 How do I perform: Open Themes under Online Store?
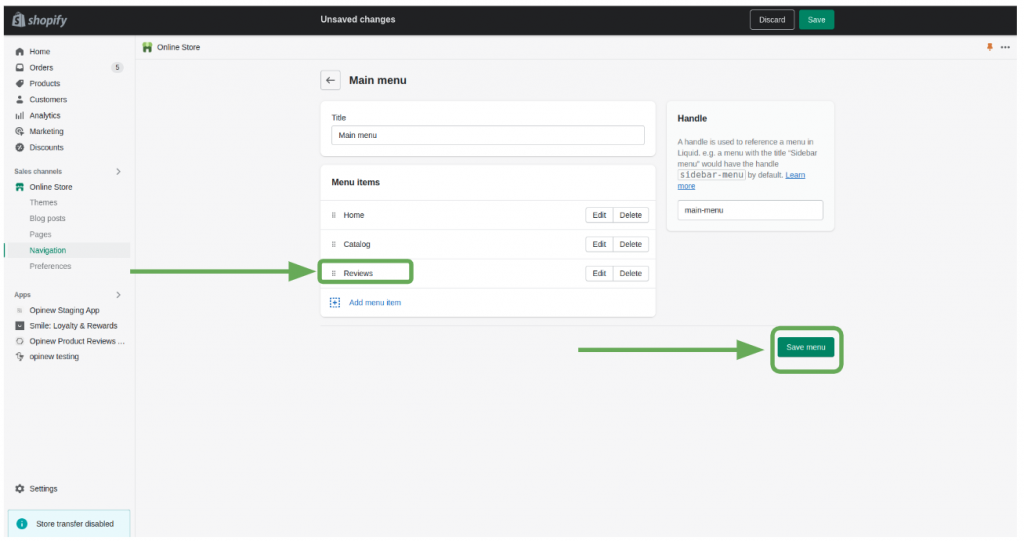(x=43, y=203)
